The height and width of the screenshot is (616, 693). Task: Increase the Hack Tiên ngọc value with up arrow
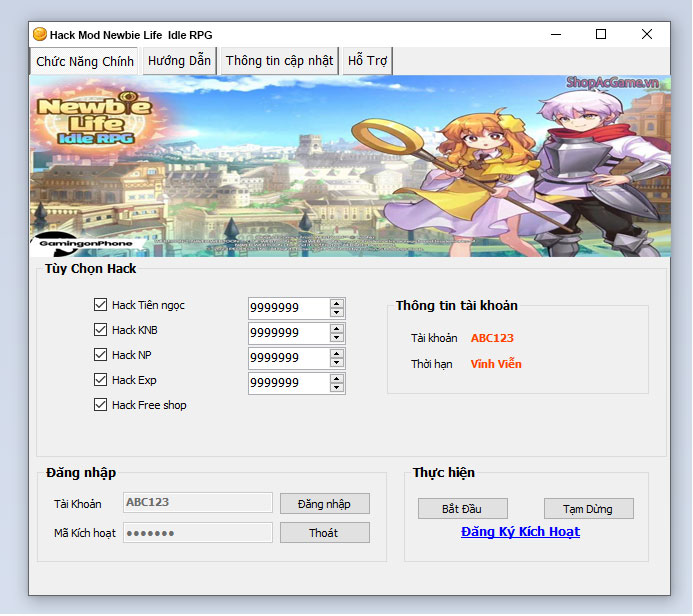[x=337, y=303]
